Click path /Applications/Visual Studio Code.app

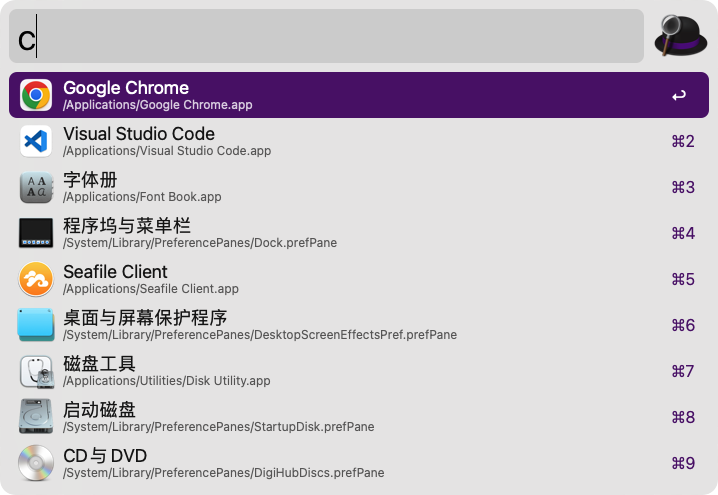(167, 151)
